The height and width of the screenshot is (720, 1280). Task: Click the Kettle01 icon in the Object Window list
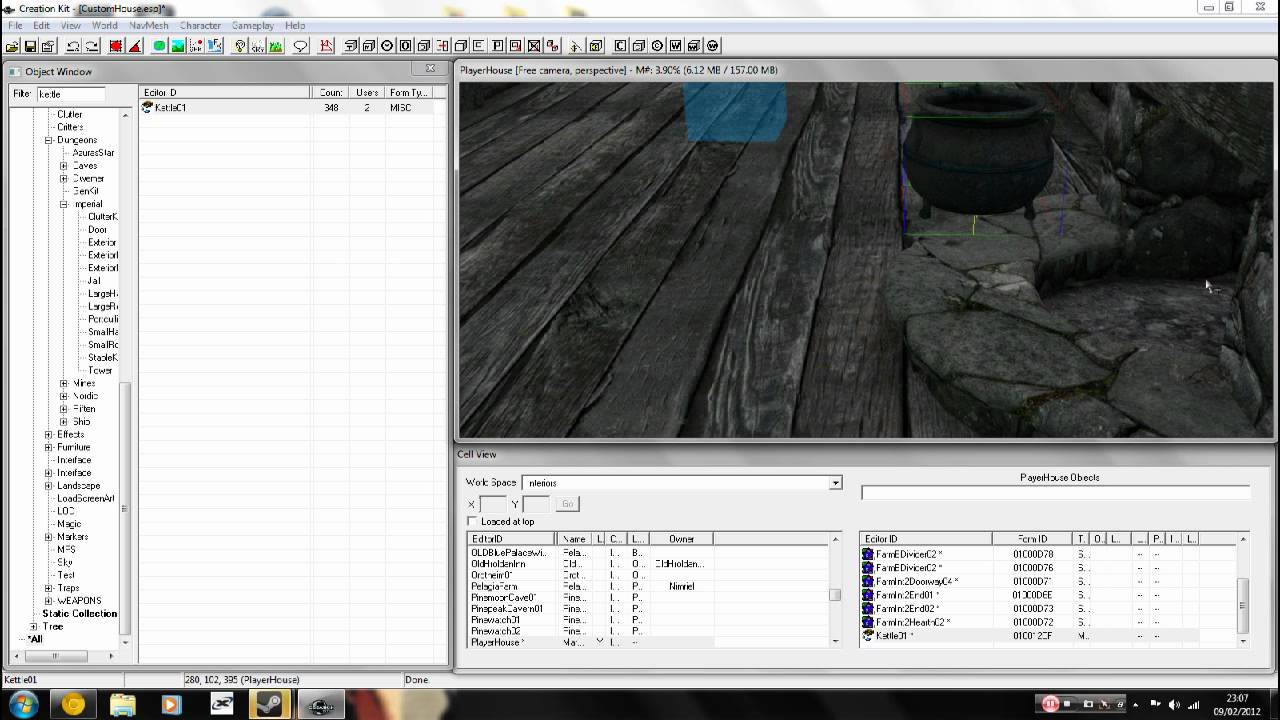[148, 107]
